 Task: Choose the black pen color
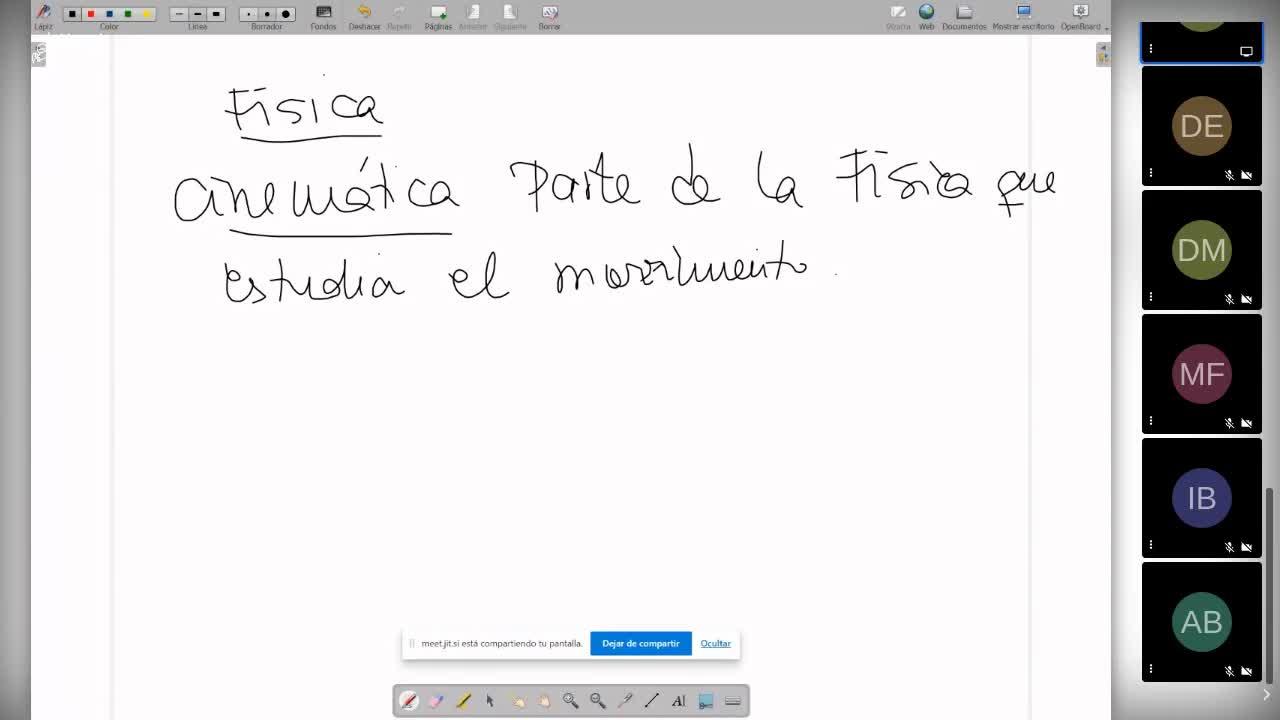click(x=72, y=14)
